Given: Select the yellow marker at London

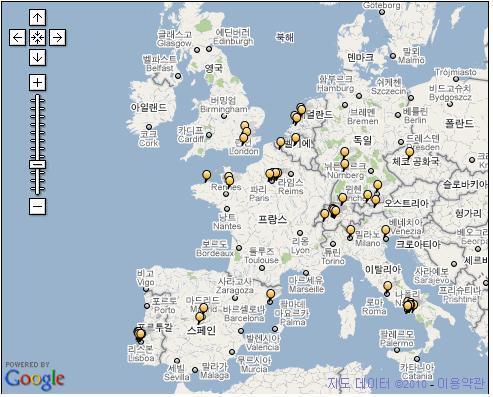Looking at the screenshot, I should (x=244, y=138).
